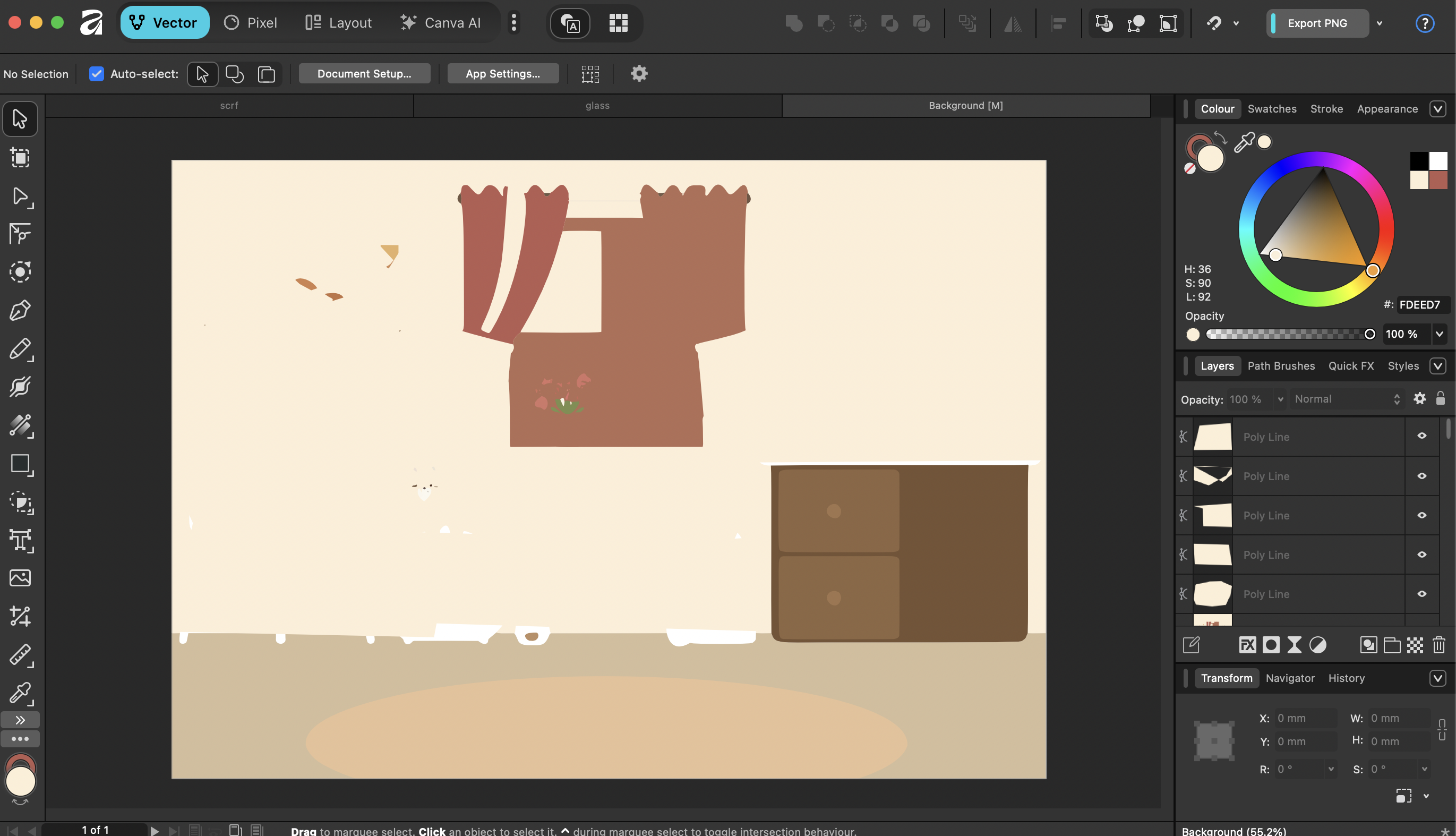Expand the Export PNG options arrow
Viewport: 1456px width, 836px height.
pyautogui.click(x=1380, y=23)
